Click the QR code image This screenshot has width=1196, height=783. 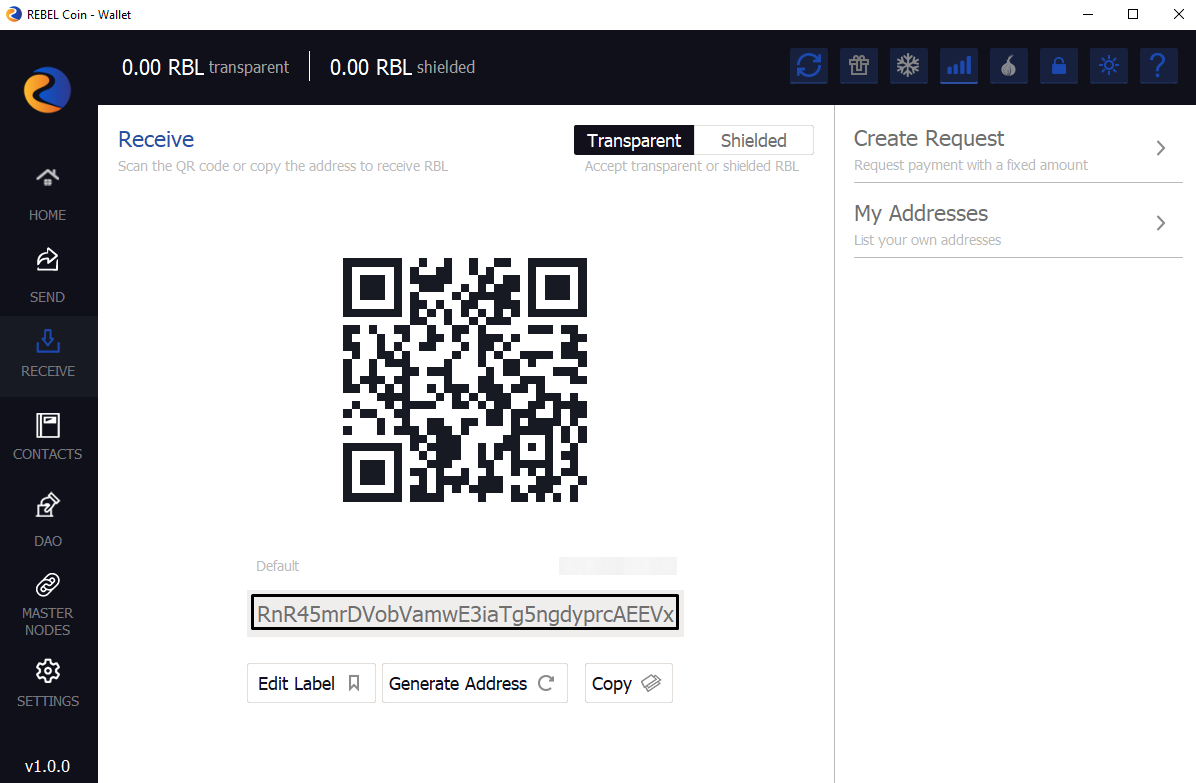click(x=465, y=380)
